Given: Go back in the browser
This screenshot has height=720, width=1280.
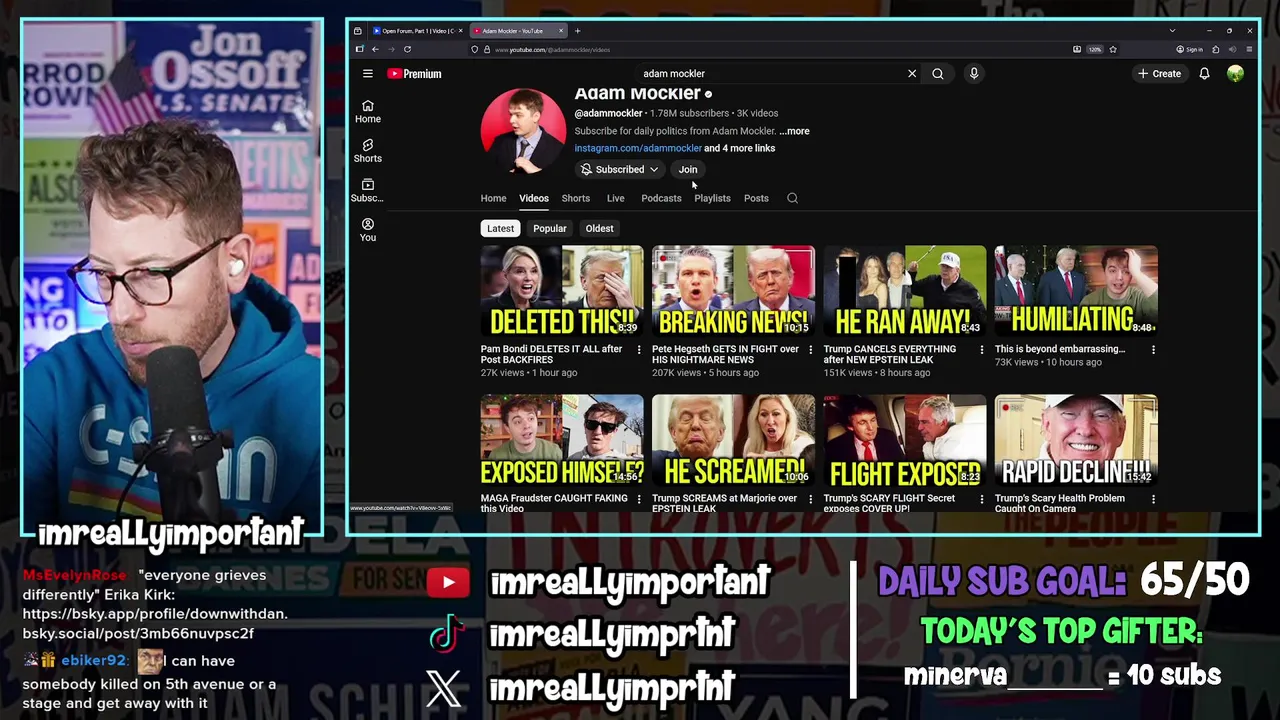Looking at the screenshot, I should pyautogui.click(x=375, y=49).
